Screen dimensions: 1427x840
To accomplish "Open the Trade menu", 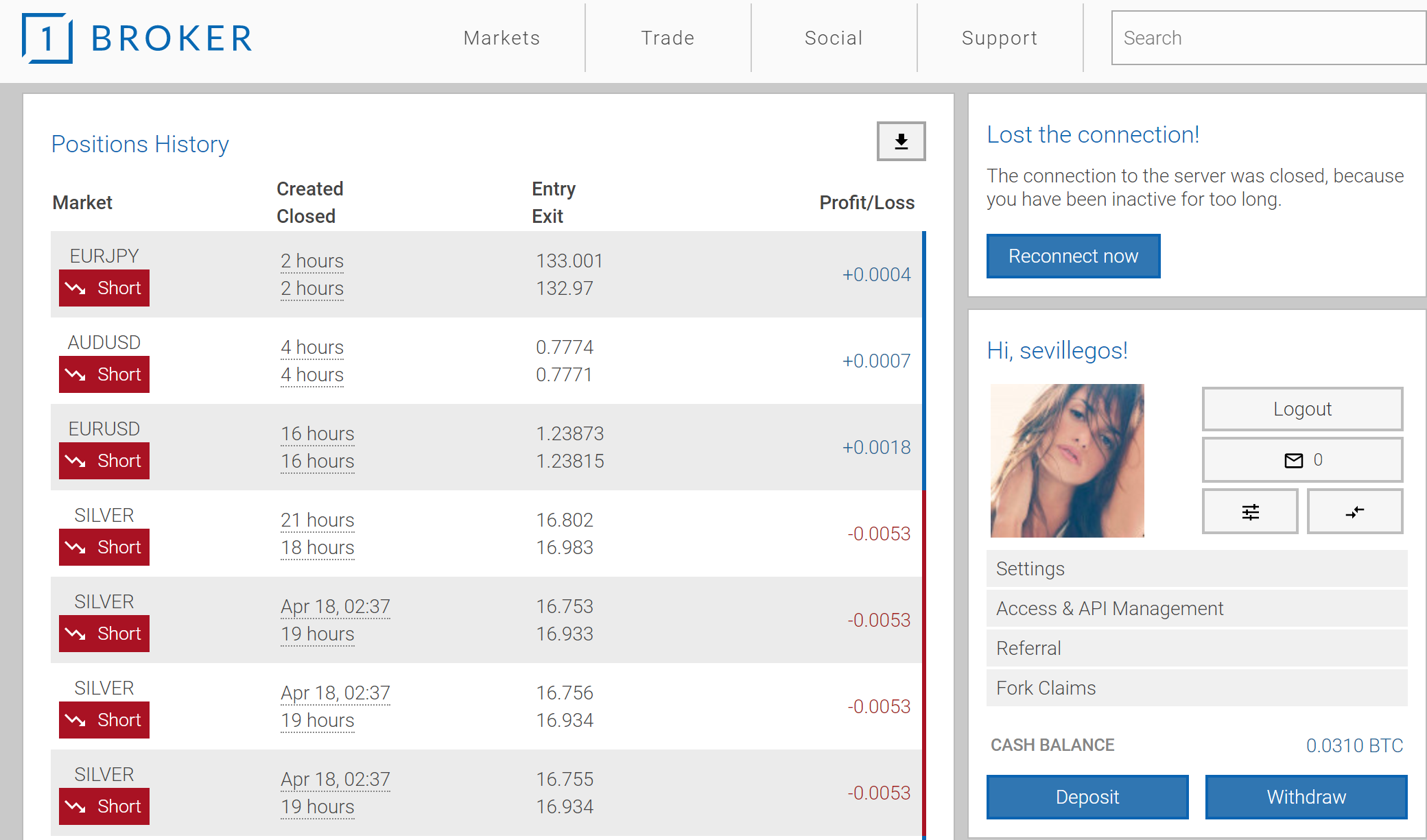I will [x=668, y=38].
